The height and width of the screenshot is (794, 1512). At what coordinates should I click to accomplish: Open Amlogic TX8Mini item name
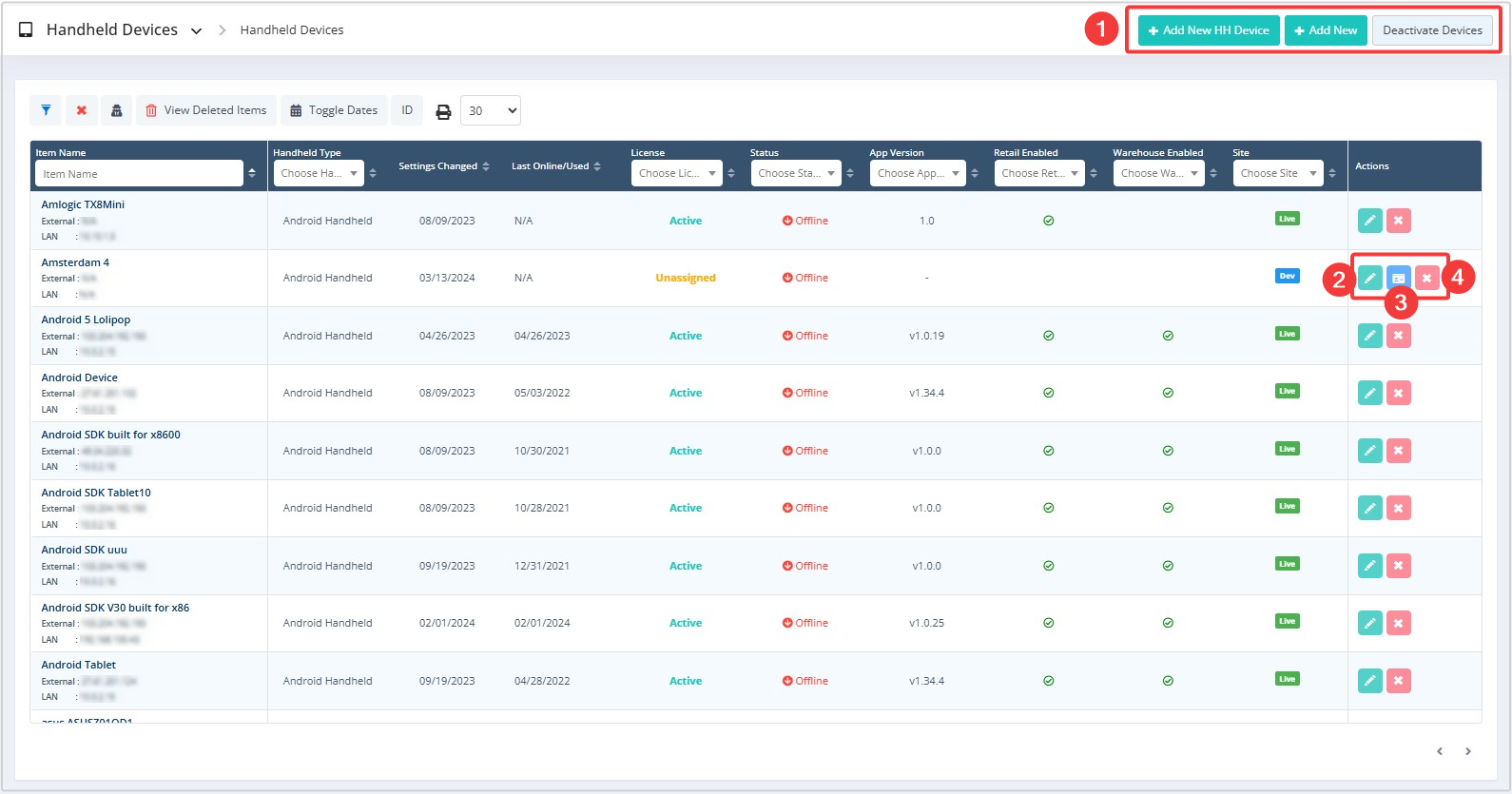click(x=83, y=204)
